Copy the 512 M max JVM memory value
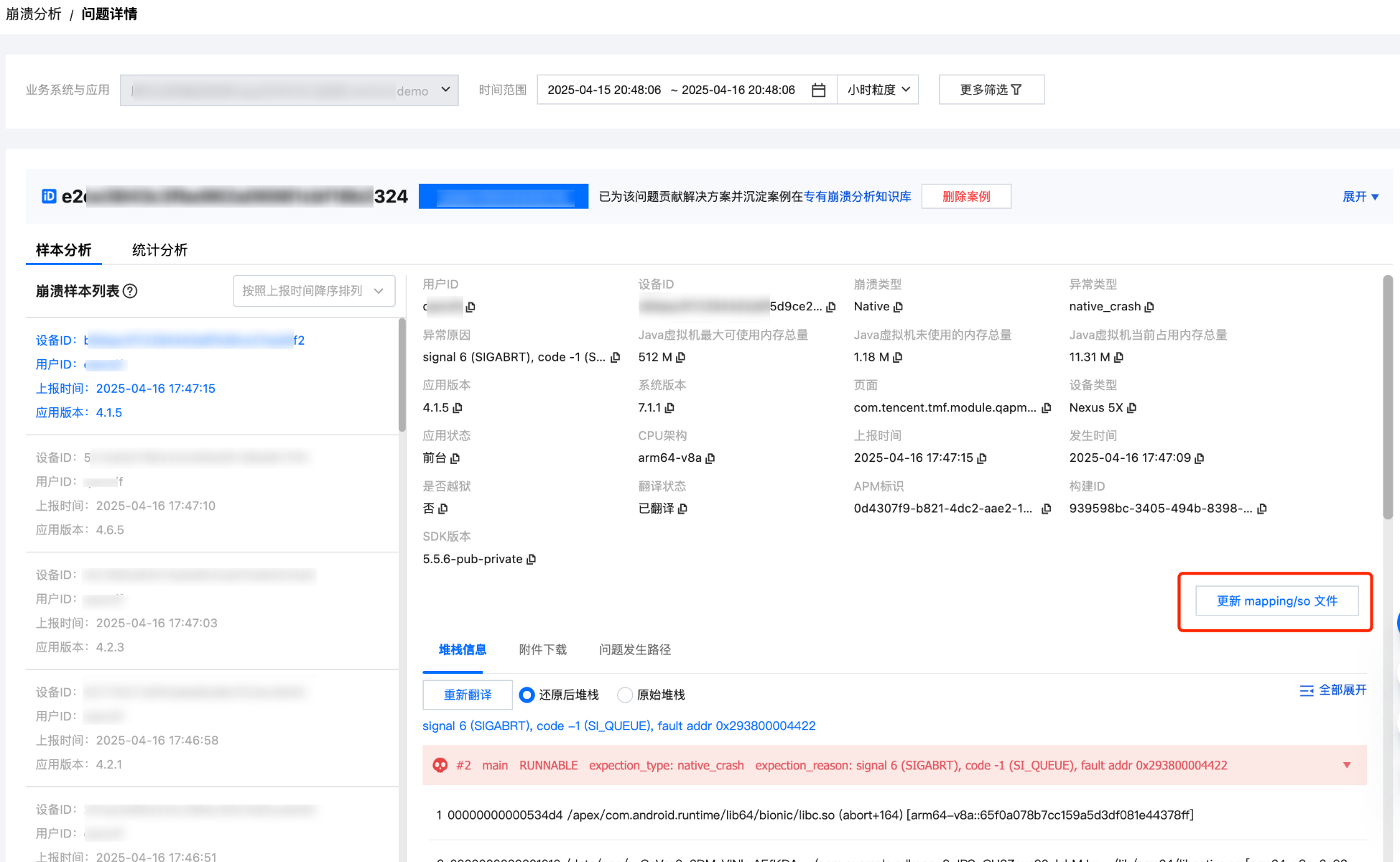The height and width of the screenshot is (862, 1400). pos(681,357)
